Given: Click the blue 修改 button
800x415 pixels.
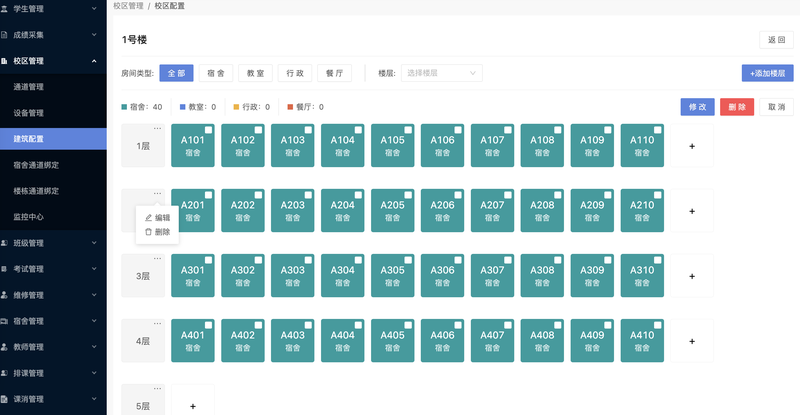Looking at the screenshot, I should pyautogui.click(x=697, y=107).
